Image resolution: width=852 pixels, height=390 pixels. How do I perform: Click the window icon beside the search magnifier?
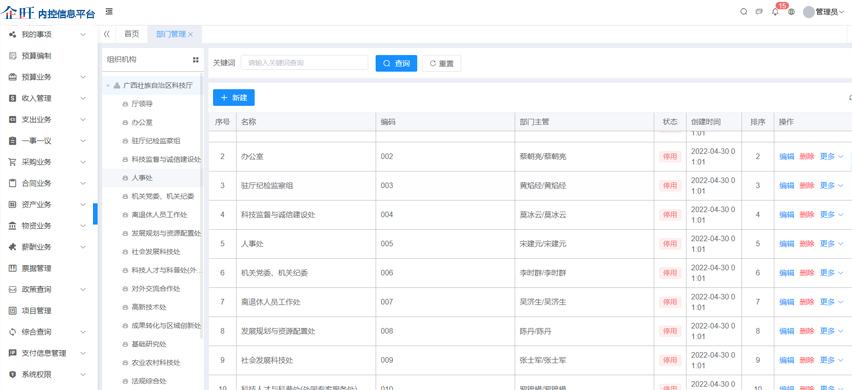click(759, 12)
